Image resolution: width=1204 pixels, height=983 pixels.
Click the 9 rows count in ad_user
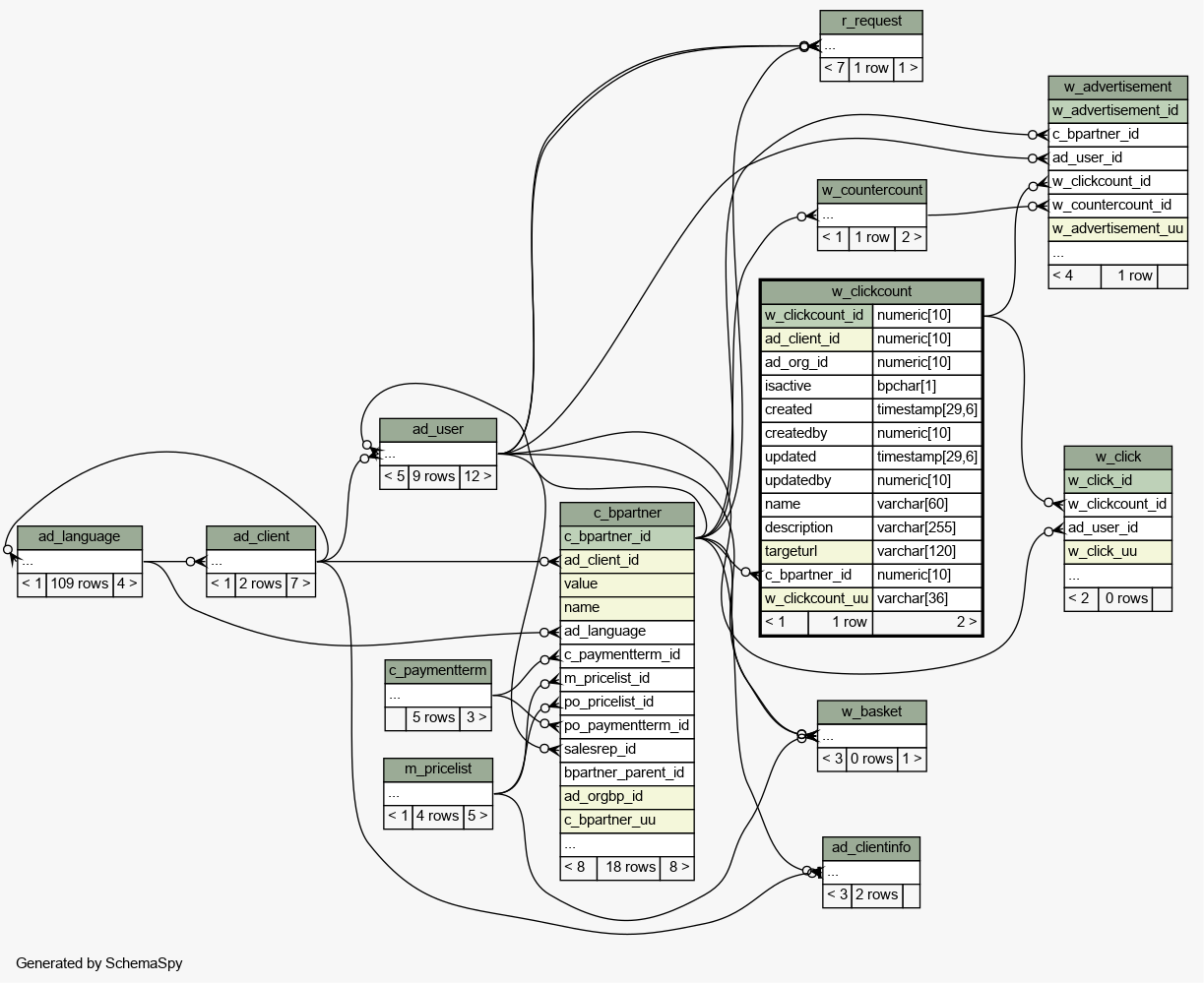tap(433, 476)
